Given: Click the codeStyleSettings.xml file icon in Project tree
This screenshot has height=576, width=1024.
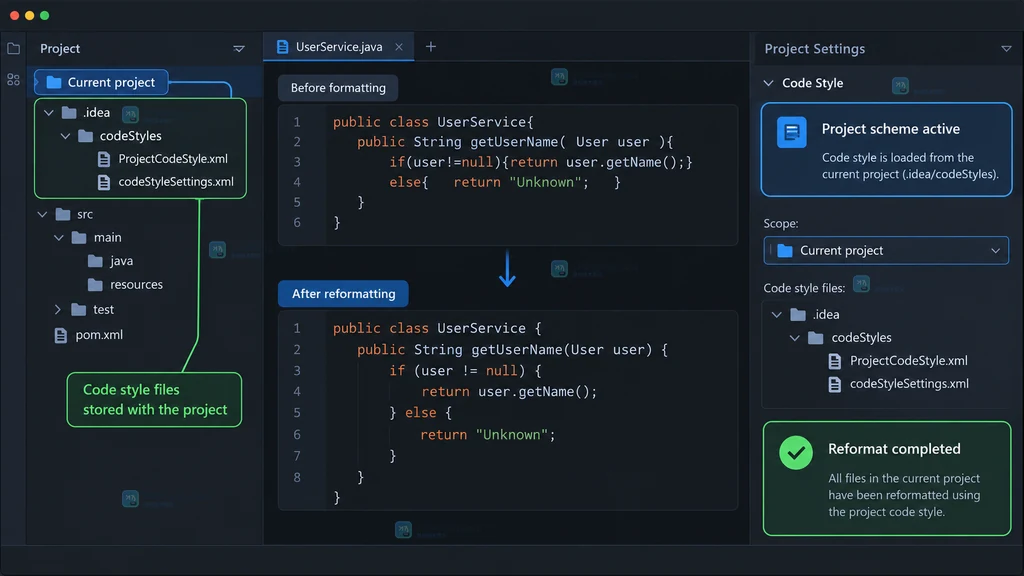Looking at the screenshot, I should click(103, 182).
